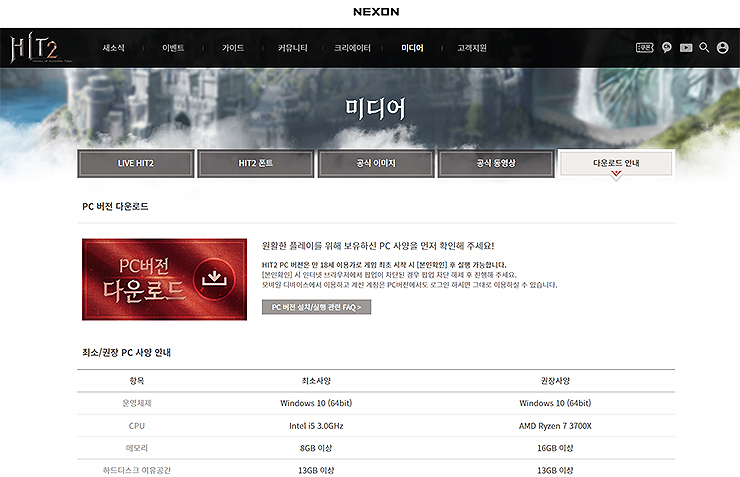Click recommended Windows 10 (64bit) cell

coord(555,403)
